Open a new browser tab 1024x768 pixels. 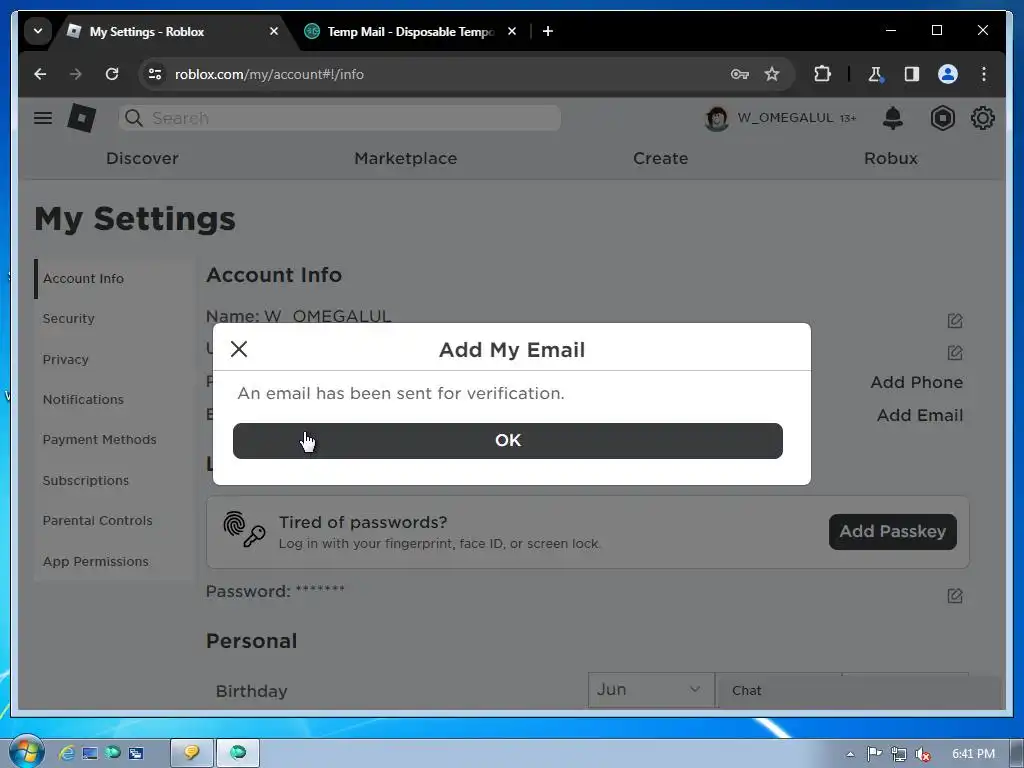point(548,31)
